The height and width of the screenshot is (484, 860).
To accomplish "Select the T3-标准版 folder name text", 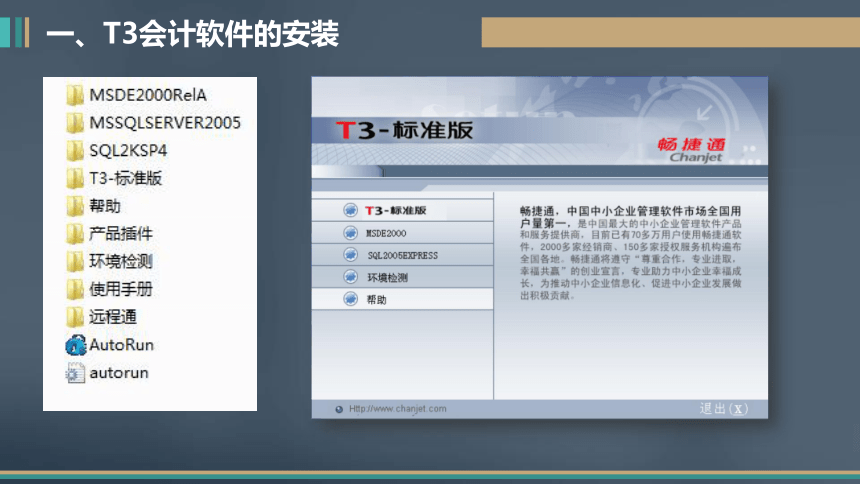I will point(126,178).
